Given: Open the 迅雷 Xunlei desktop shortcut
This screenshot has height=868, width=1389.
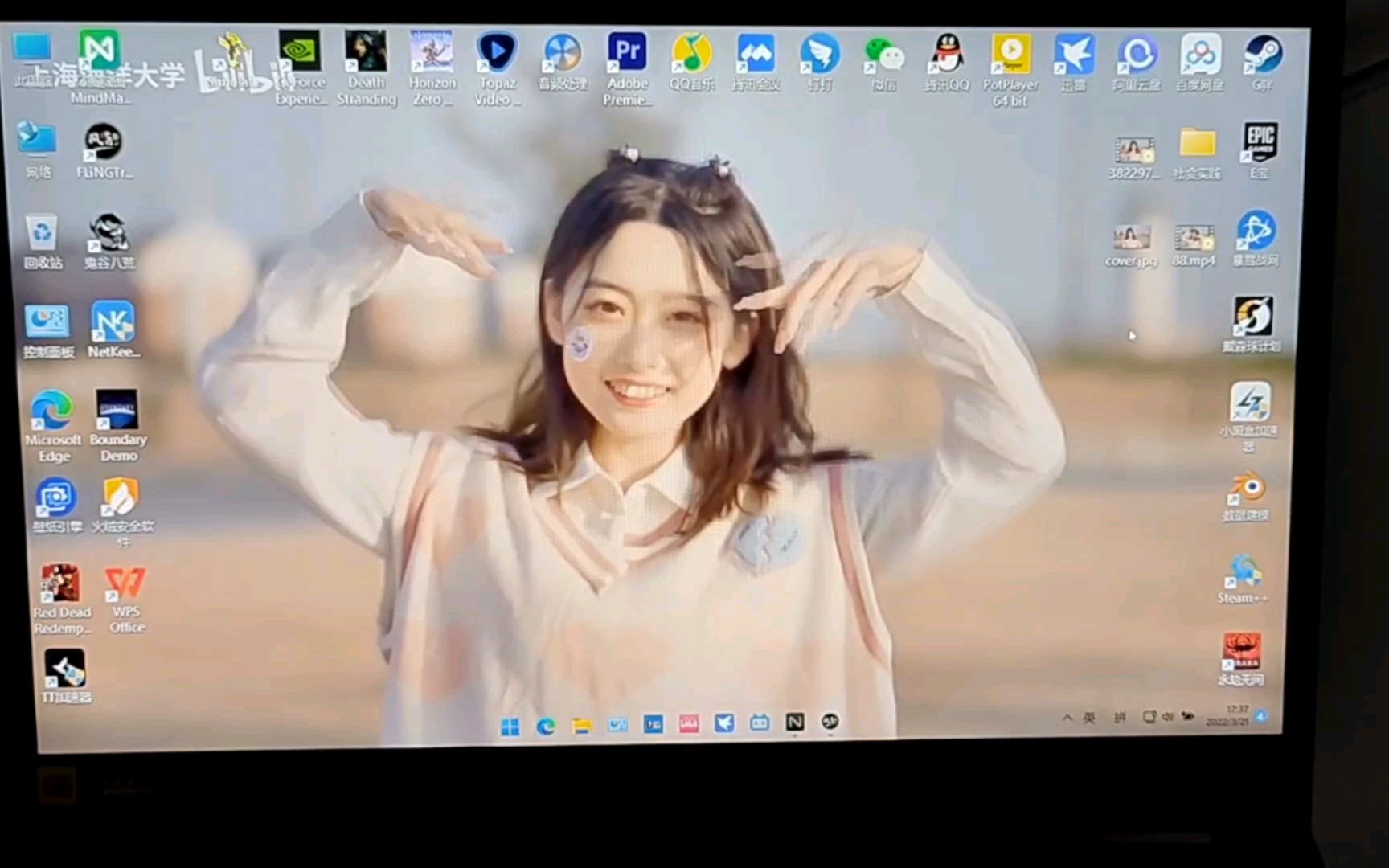Looking at the screenshot, I should coord(1074,63).
